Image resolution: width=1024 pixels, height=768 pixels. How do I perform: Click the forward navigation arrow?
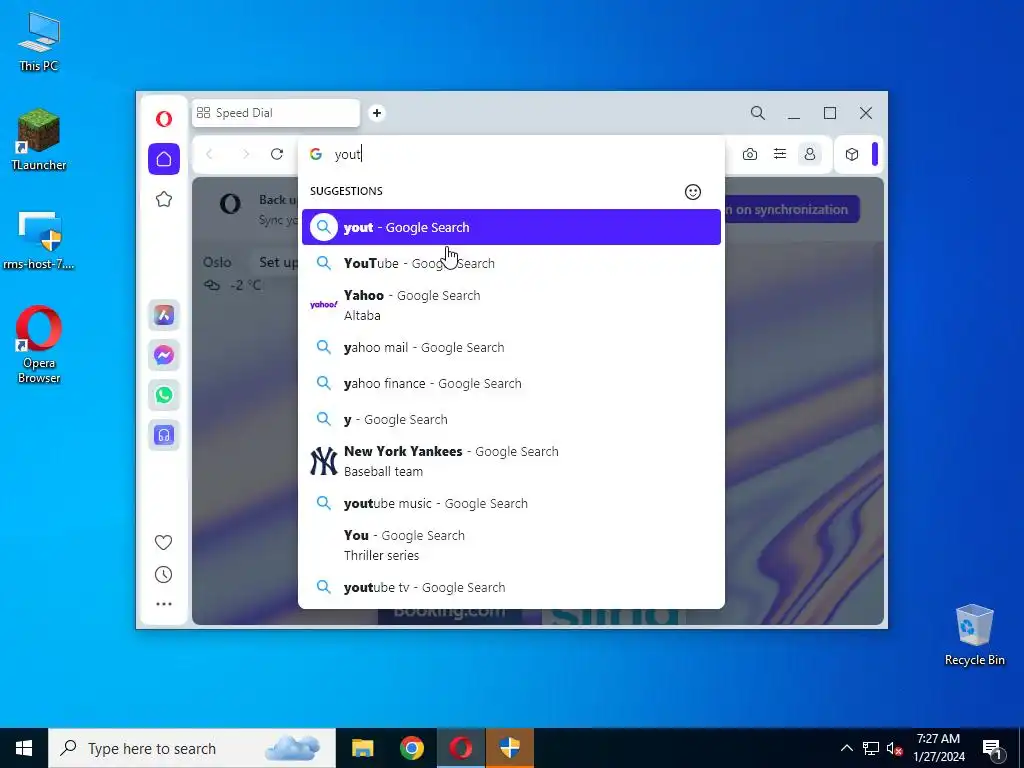pyautogui.click(x=246, y=154)
